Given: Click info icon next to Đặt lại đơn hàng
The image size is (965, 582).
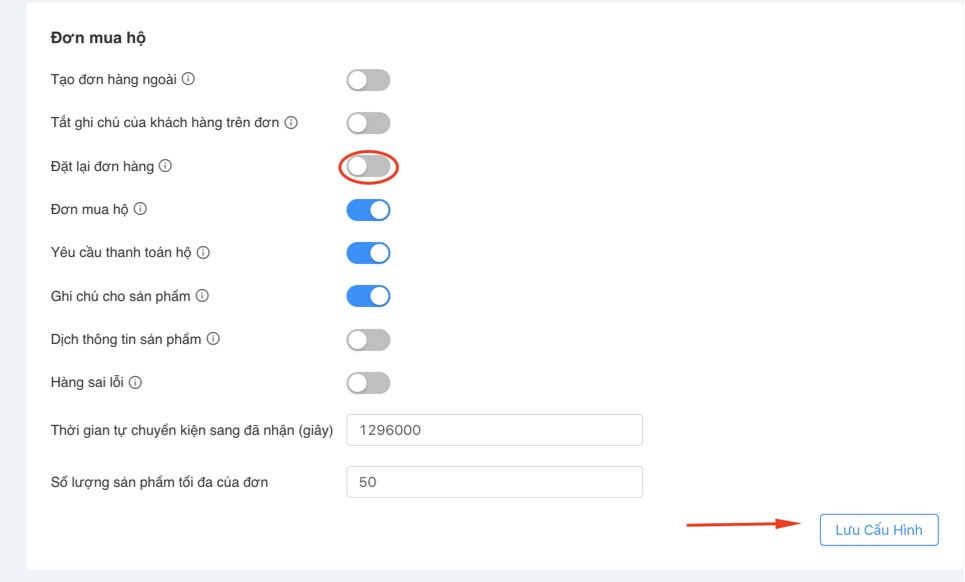Looking at the screenshot, I should point(166,166).
